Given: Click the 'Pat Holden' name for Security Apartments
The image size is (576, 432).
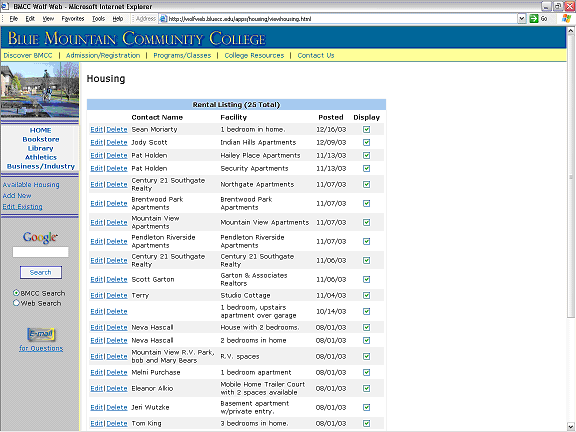Looking at the screenshot, I should pos(149,168).
